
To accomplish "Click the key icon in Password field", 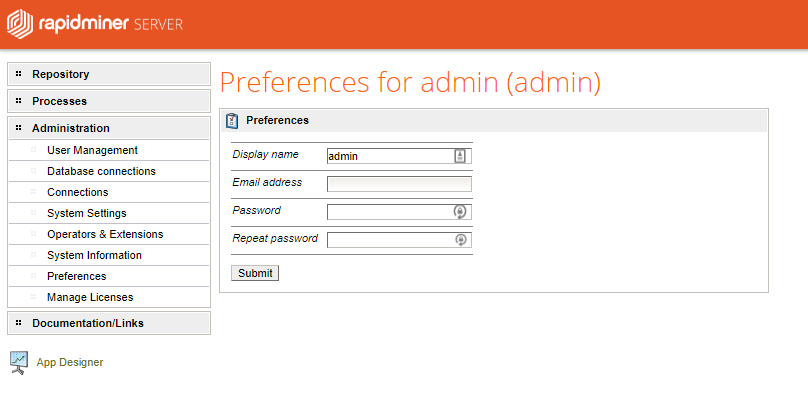I will [x=460, y=212].
